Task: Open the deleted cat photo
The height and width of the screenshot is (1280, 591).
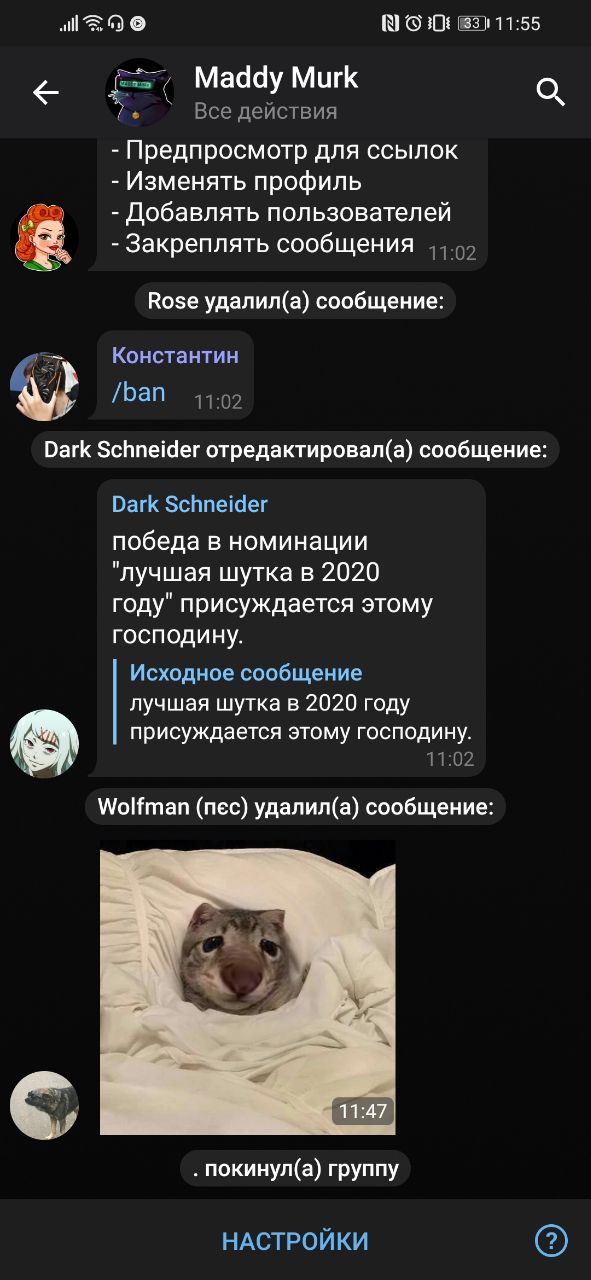Action: coord(247,987)
